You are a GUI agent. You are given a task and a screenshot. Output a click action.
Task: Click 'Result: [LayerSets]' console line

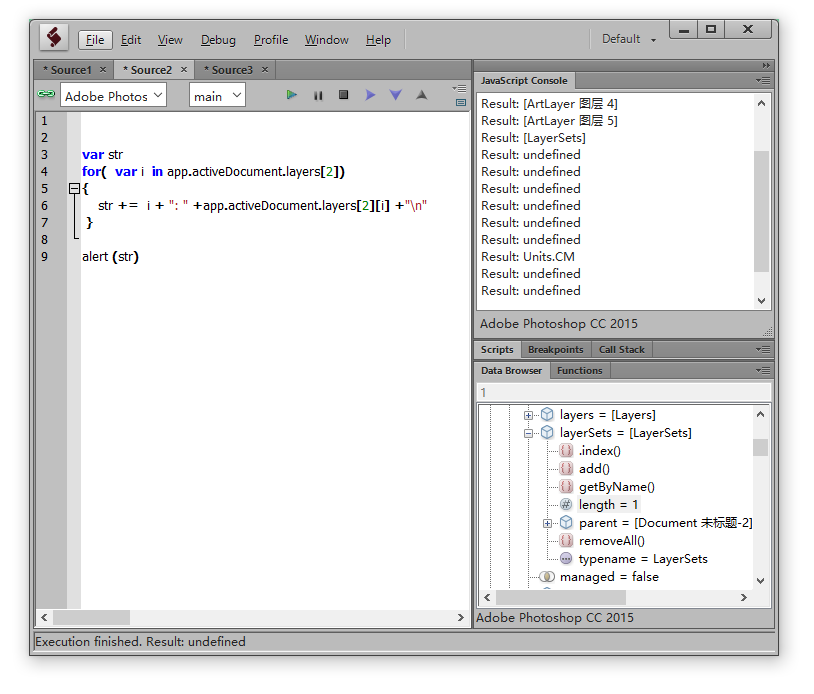click(533, 138)
